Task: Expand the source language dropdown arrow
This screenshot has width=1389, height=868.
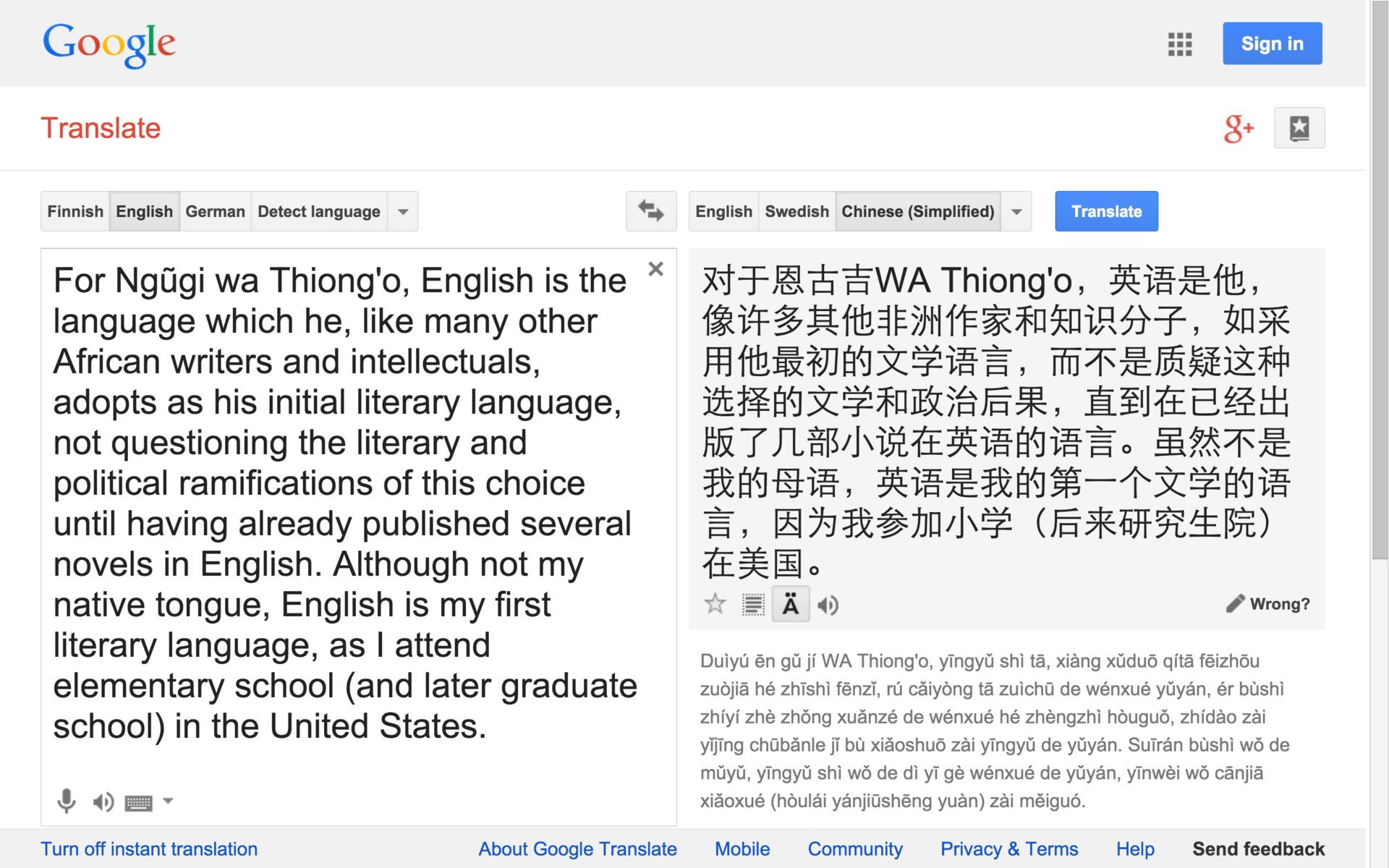Action: pyautogui.click(x=403, y=212)
